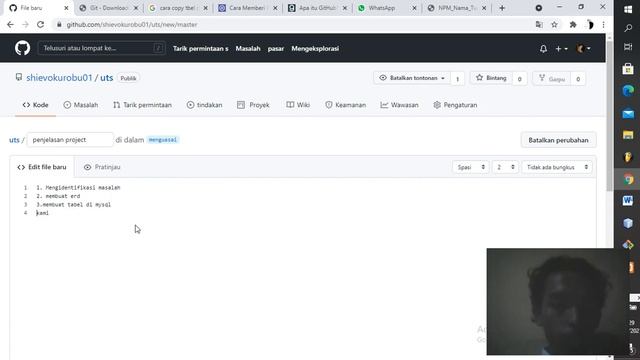Switch to the Pengaturan tab
The image size is (640, 360).
455,105
